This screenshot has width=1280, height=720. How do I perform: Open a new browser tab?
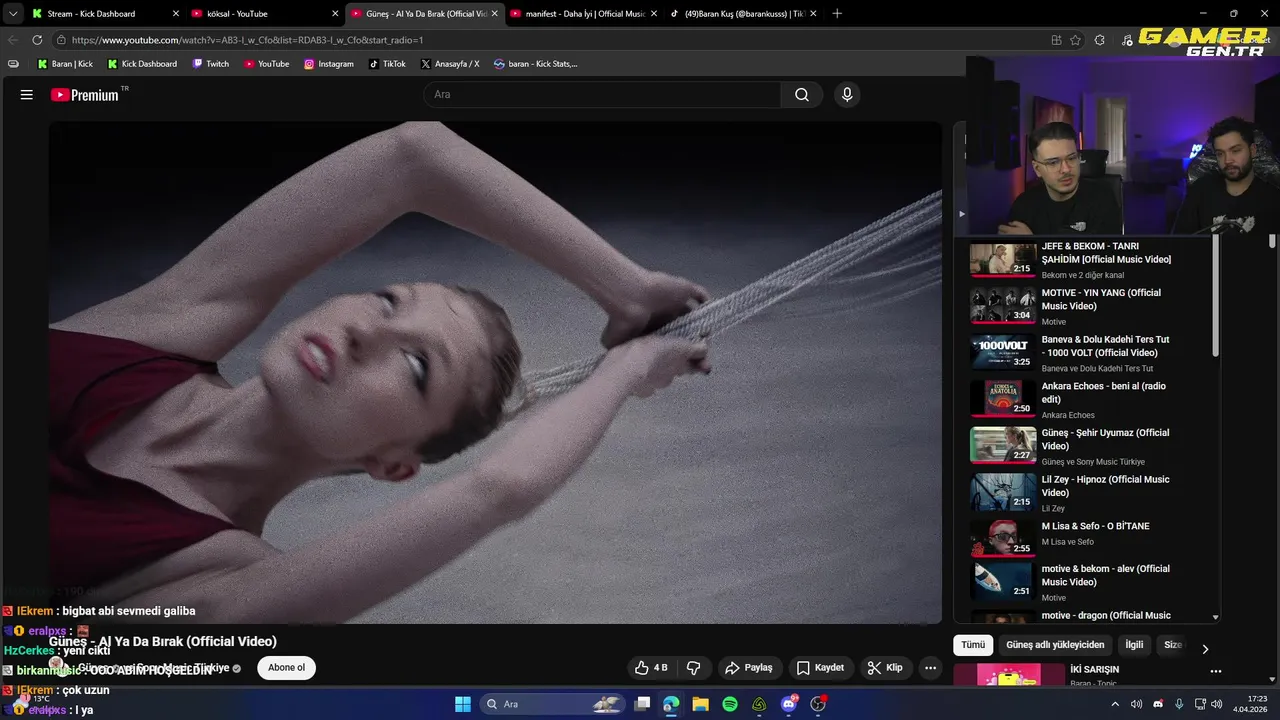click(x=837, y=14)
